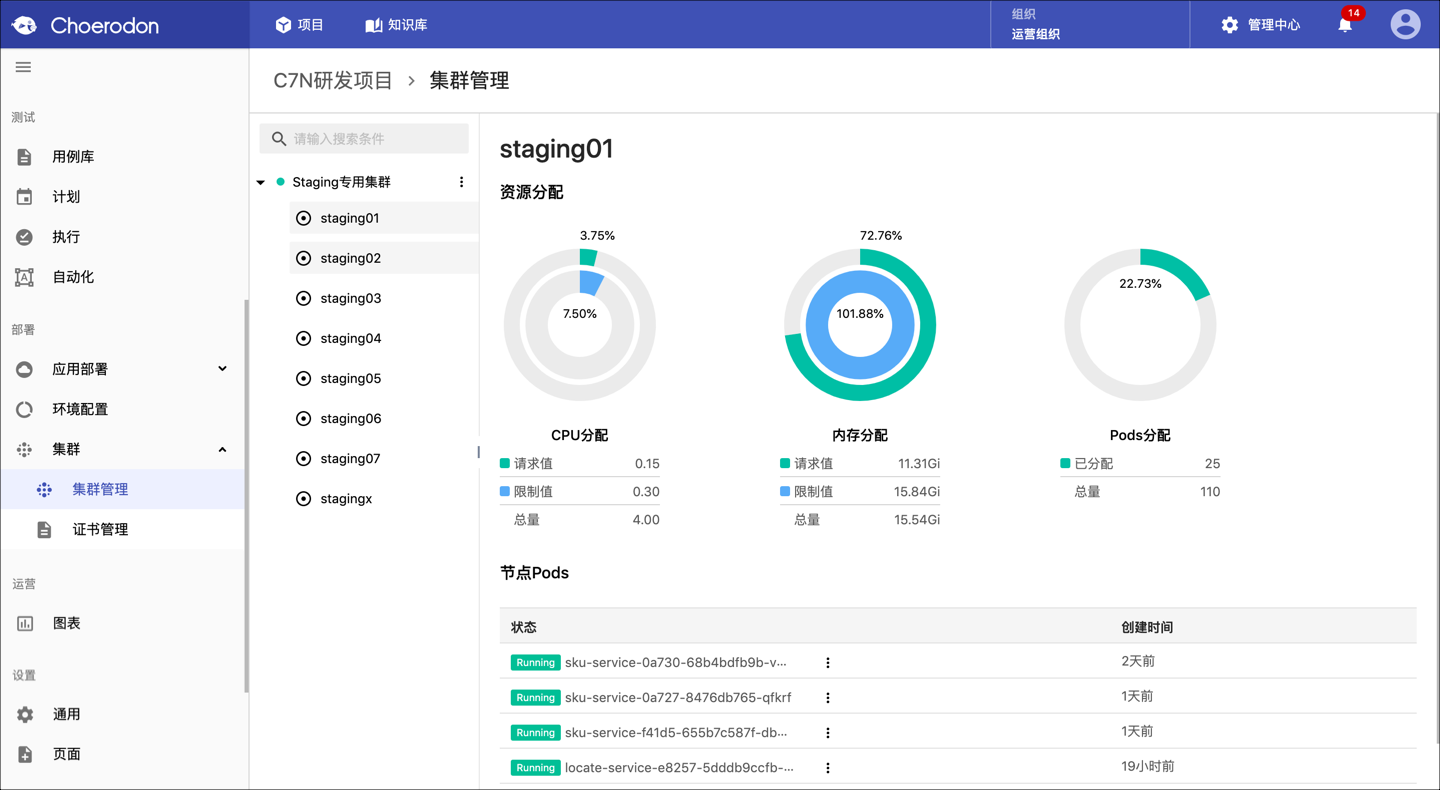Open the 知识库 book icon menu
Screen dimensions: 1440x790
pos(374,25)
